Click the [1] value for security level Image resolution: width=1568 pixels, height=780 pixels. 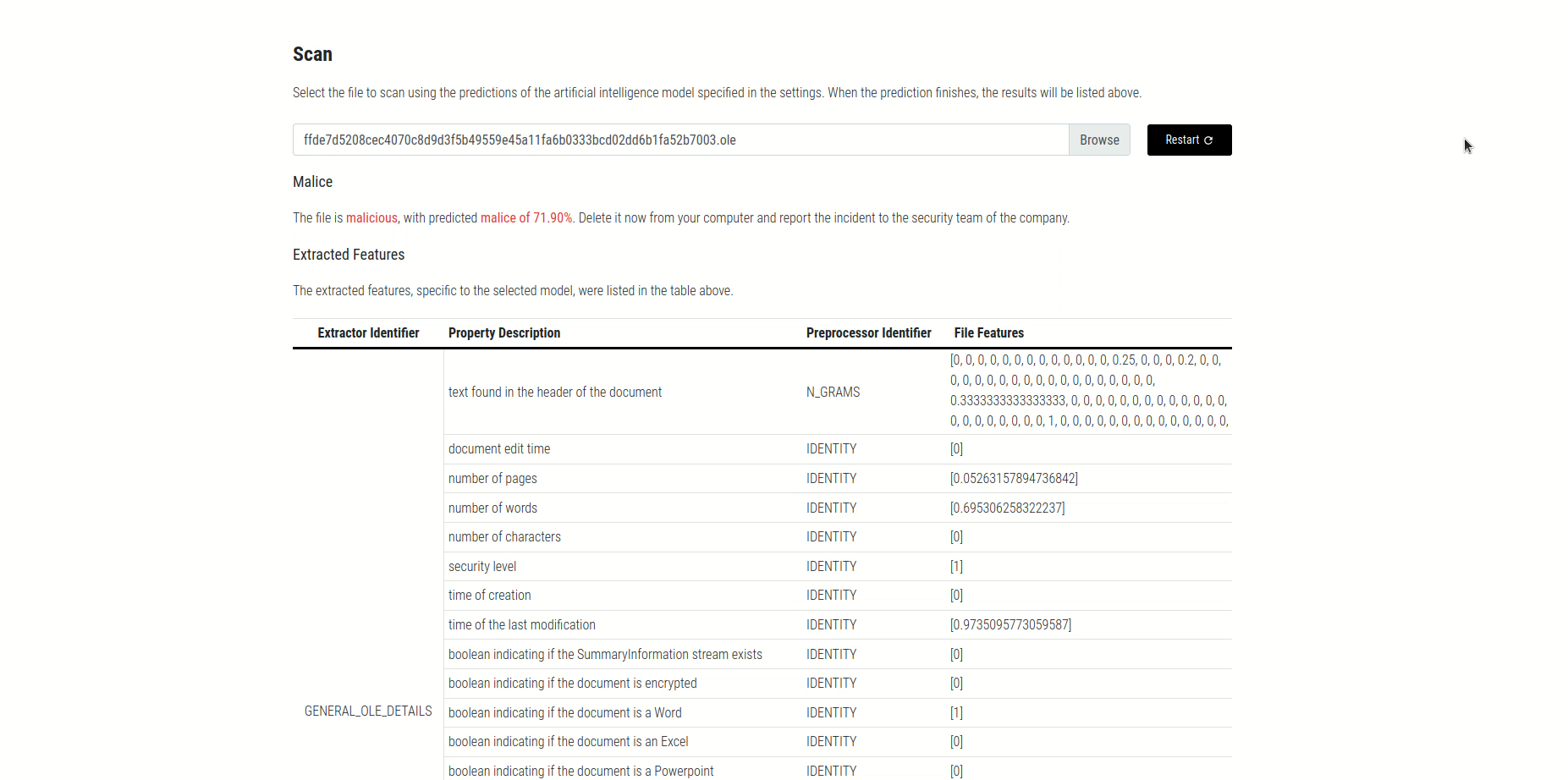(x=956, y=567)
